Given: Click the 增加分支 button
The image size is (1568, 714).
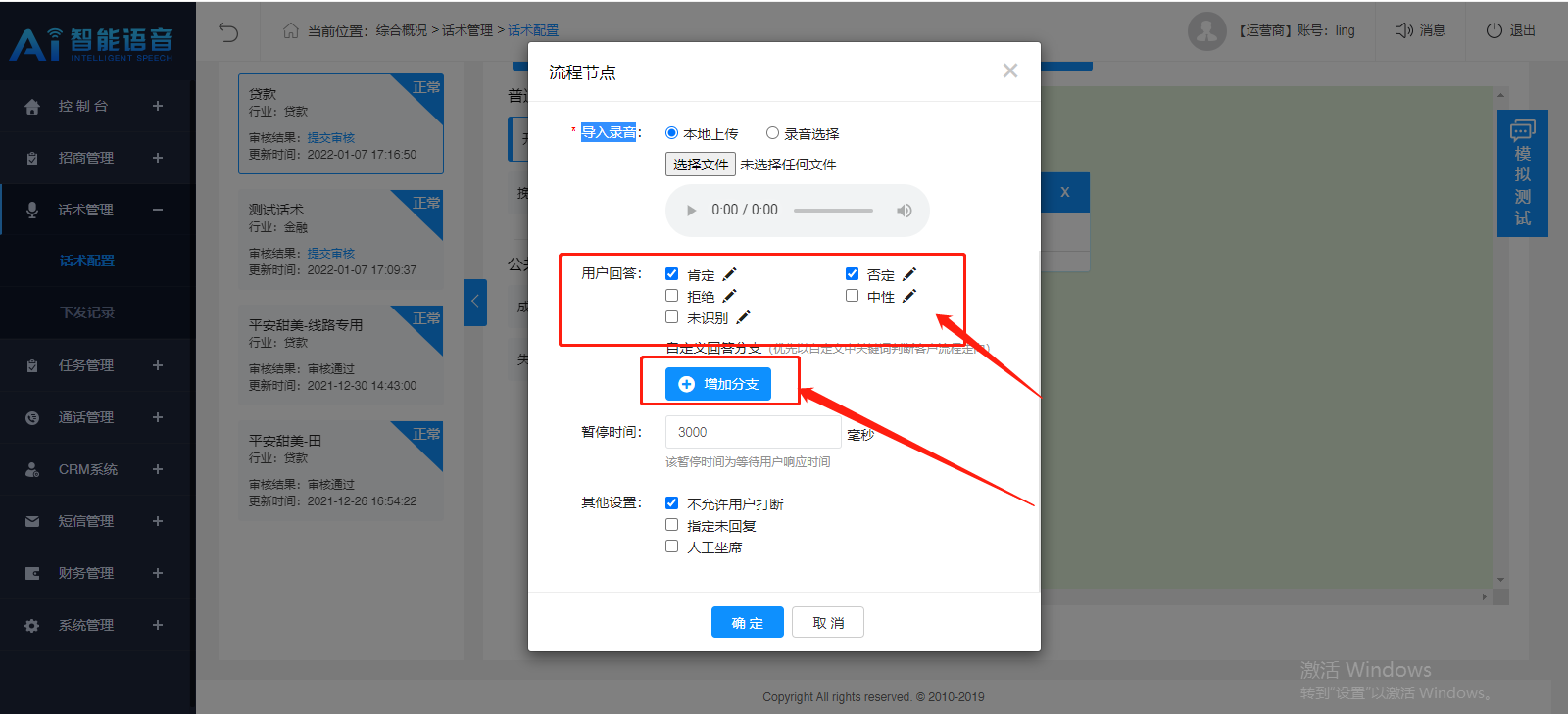Looking at the screenshot, I should point(718,384).
